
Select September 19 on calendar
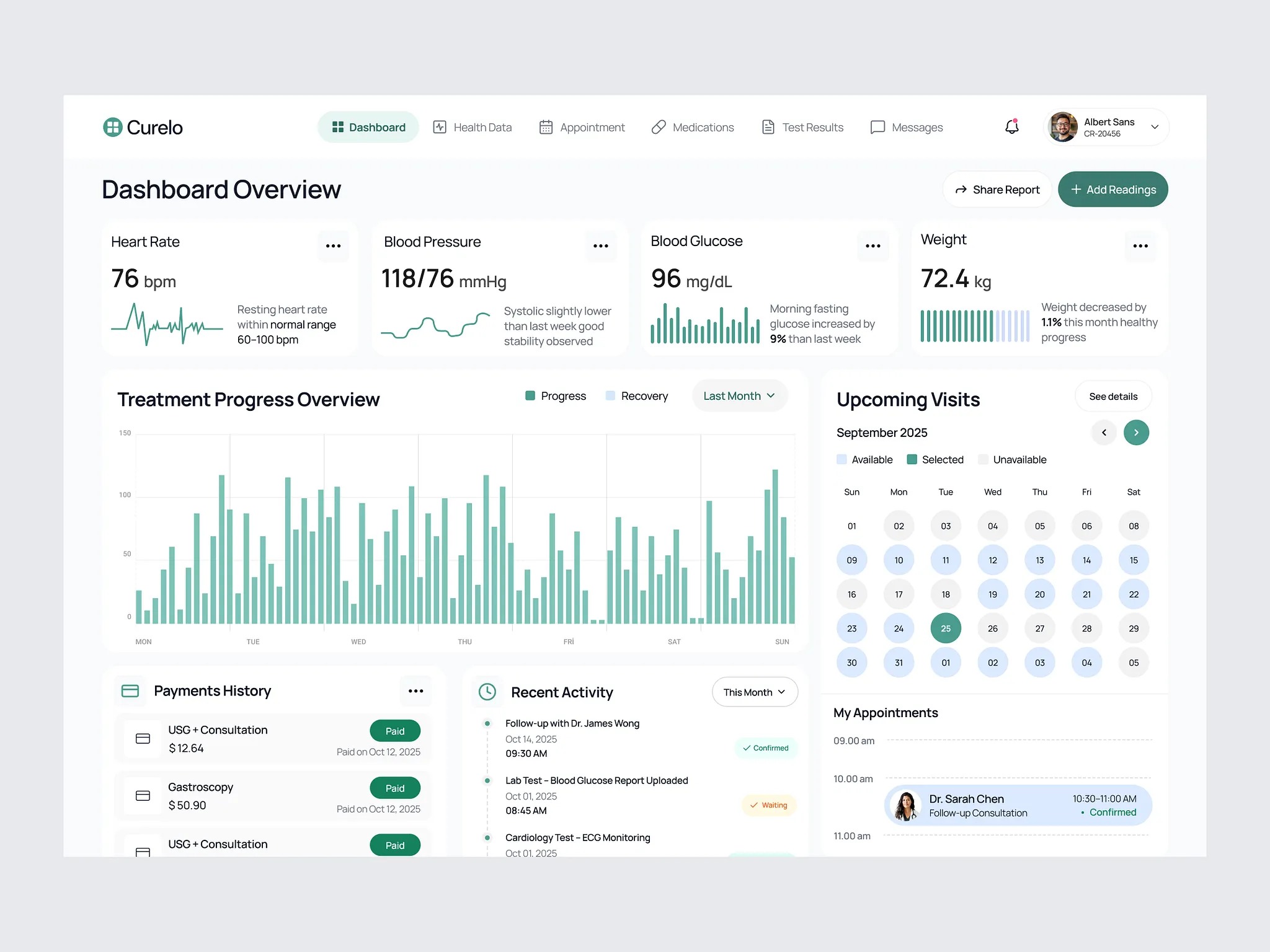coord(993,594)
